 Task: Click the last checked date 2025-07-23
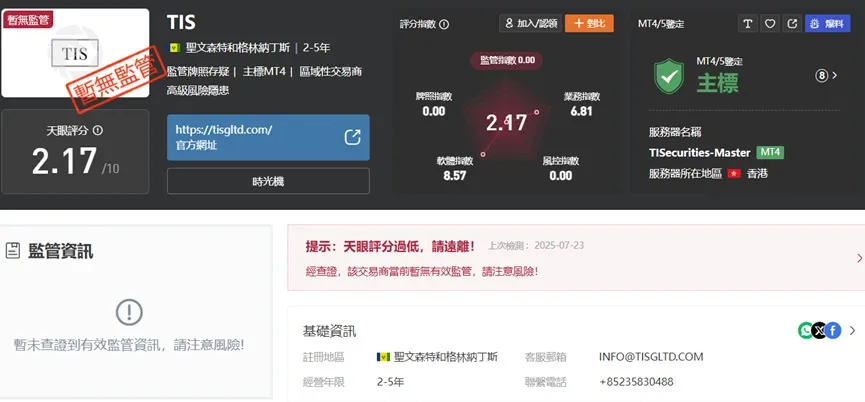click(x=559, y=245)
